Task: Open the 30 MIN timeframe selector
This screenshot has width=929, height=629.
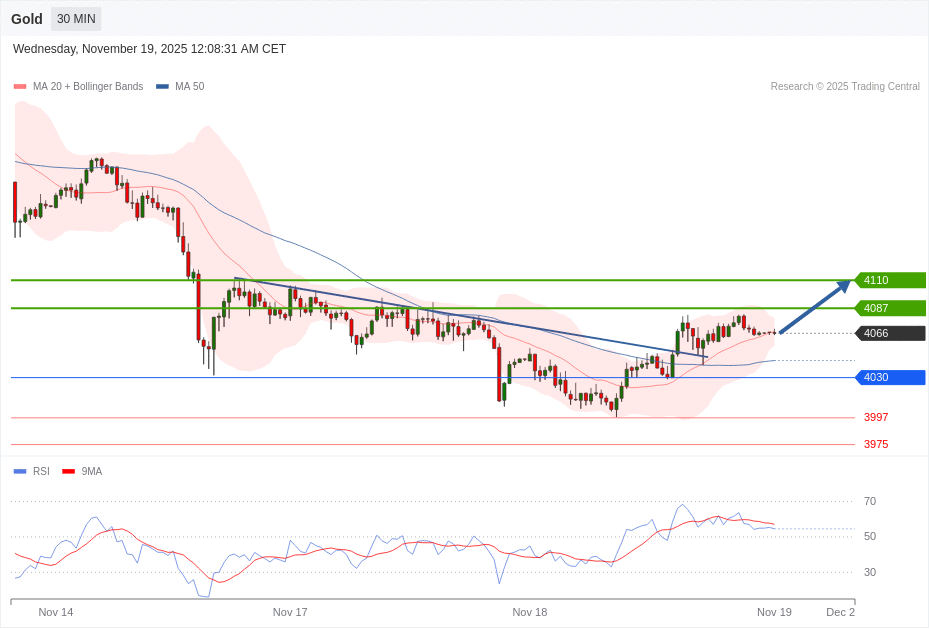Action: point(75,18)
